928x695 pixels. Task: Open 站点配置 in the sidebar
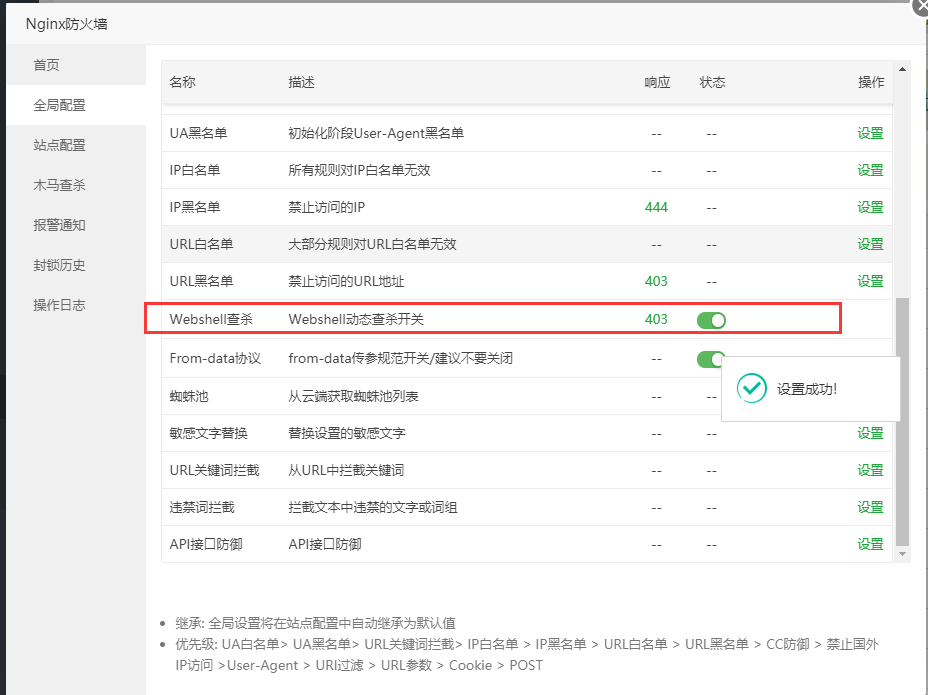(x=76, y=145)
